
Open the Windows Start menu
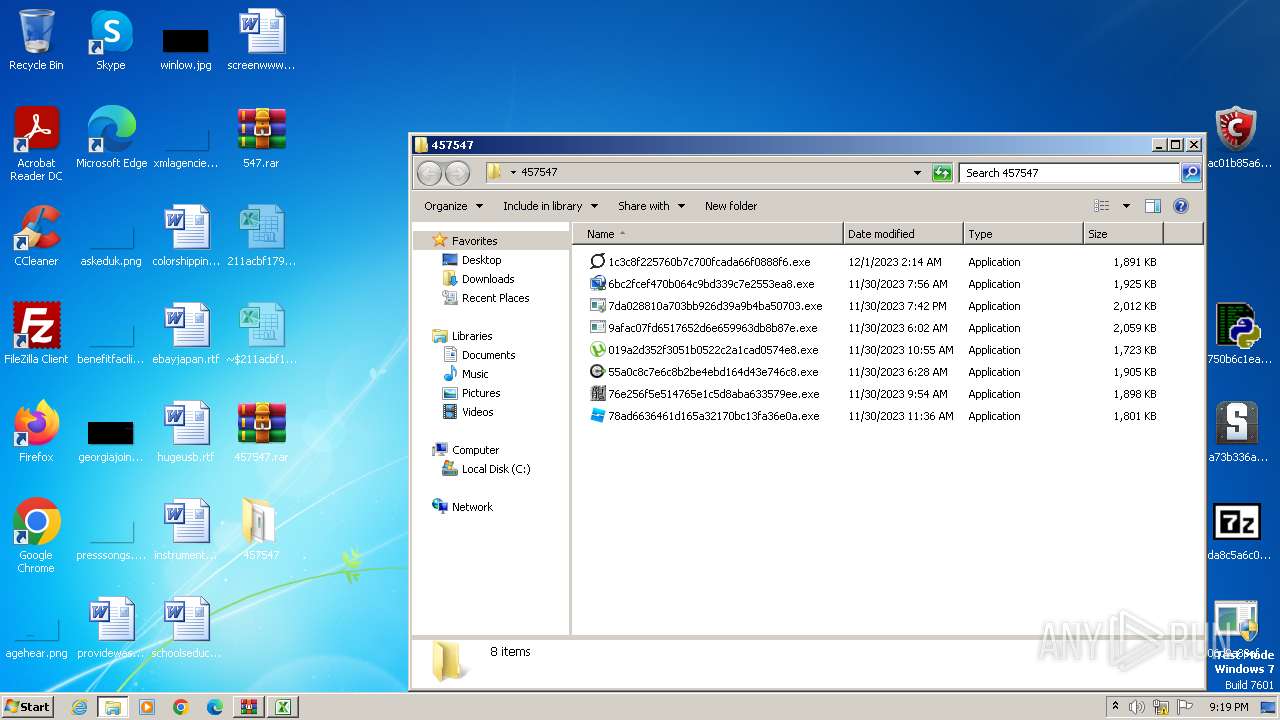pyautogui.click(x=27, y=707)
